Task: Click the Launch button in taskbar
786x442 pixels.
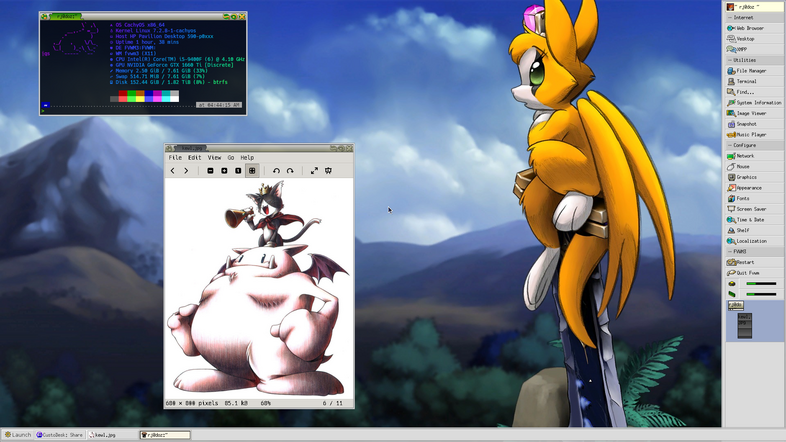Action: pos(18,435)
